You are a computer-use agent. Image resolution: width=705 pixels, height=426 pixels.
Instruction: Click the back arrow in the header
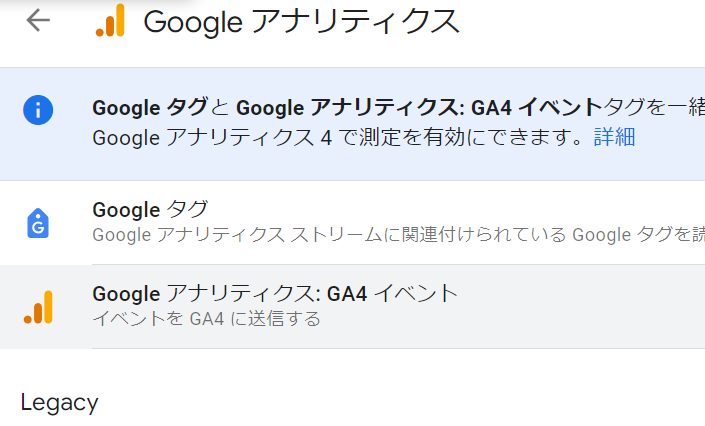coord(38,20)
